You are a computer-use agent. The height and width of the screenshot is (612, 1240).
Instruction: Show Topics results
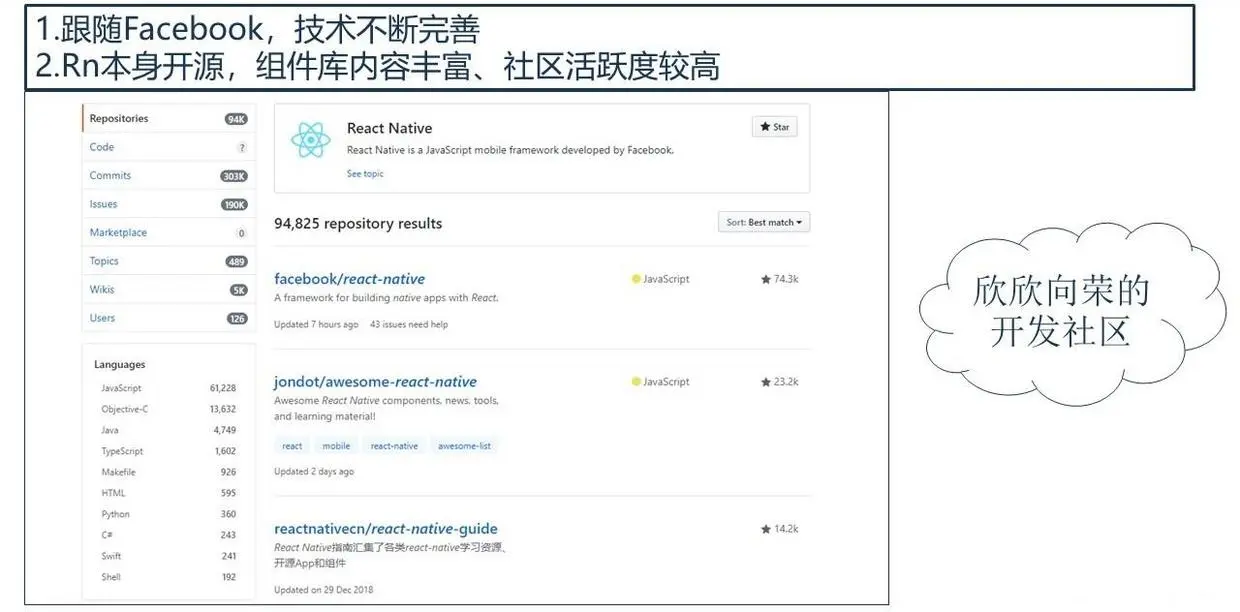pyautogui.click(x=168, y=261)
